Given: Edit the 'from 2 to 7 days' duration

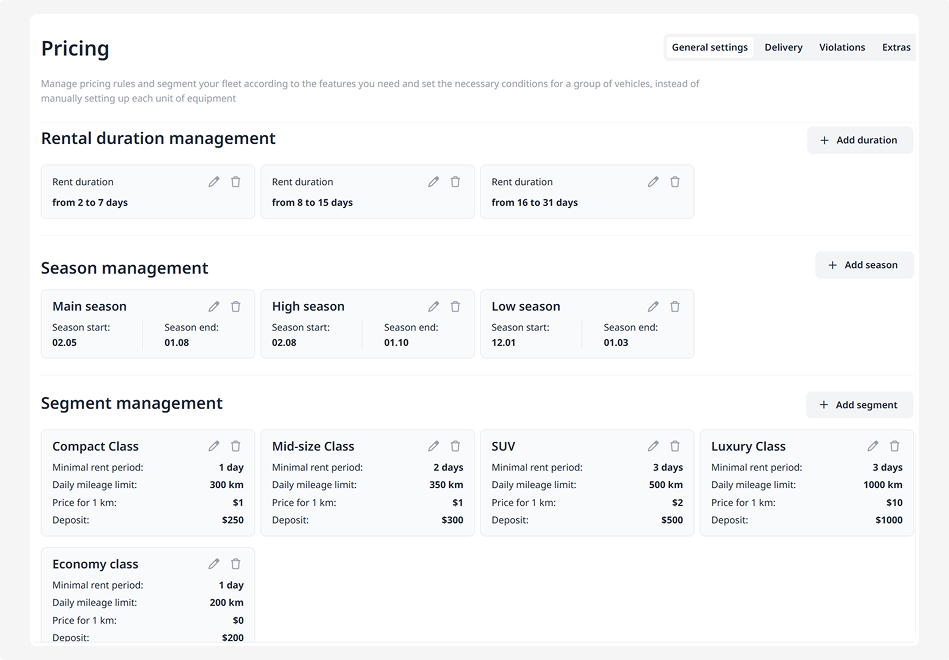Looking at the screenshot, I should click(214, 182).
